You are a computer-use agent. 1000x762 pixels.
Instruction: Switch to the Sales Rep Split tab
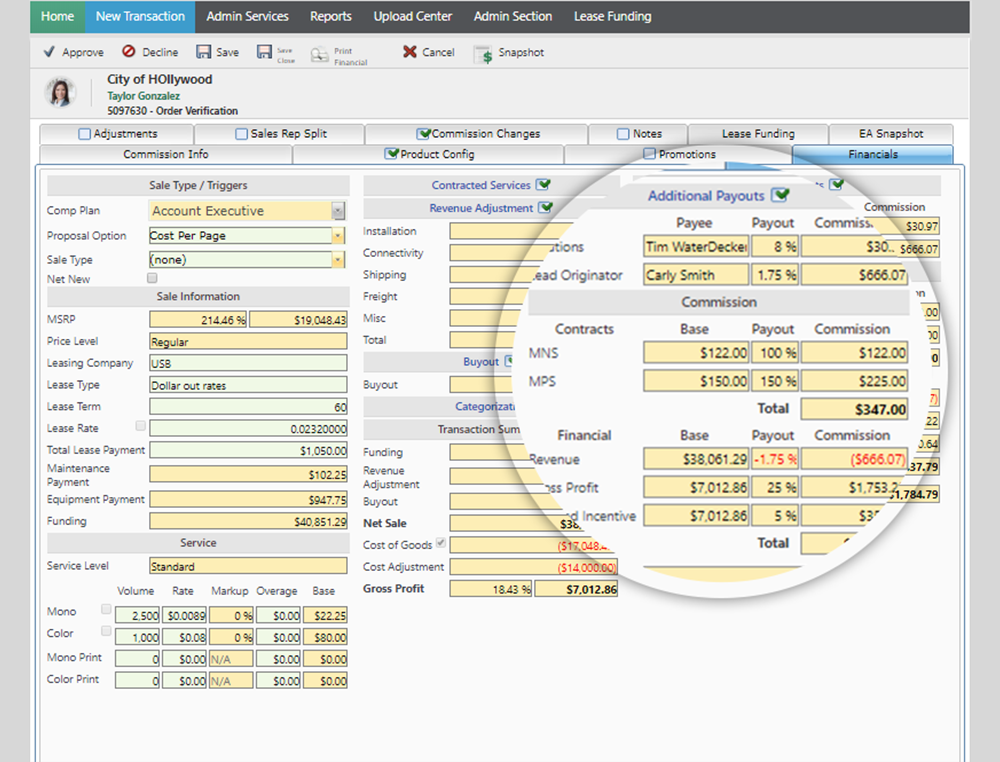coord(280,134)
